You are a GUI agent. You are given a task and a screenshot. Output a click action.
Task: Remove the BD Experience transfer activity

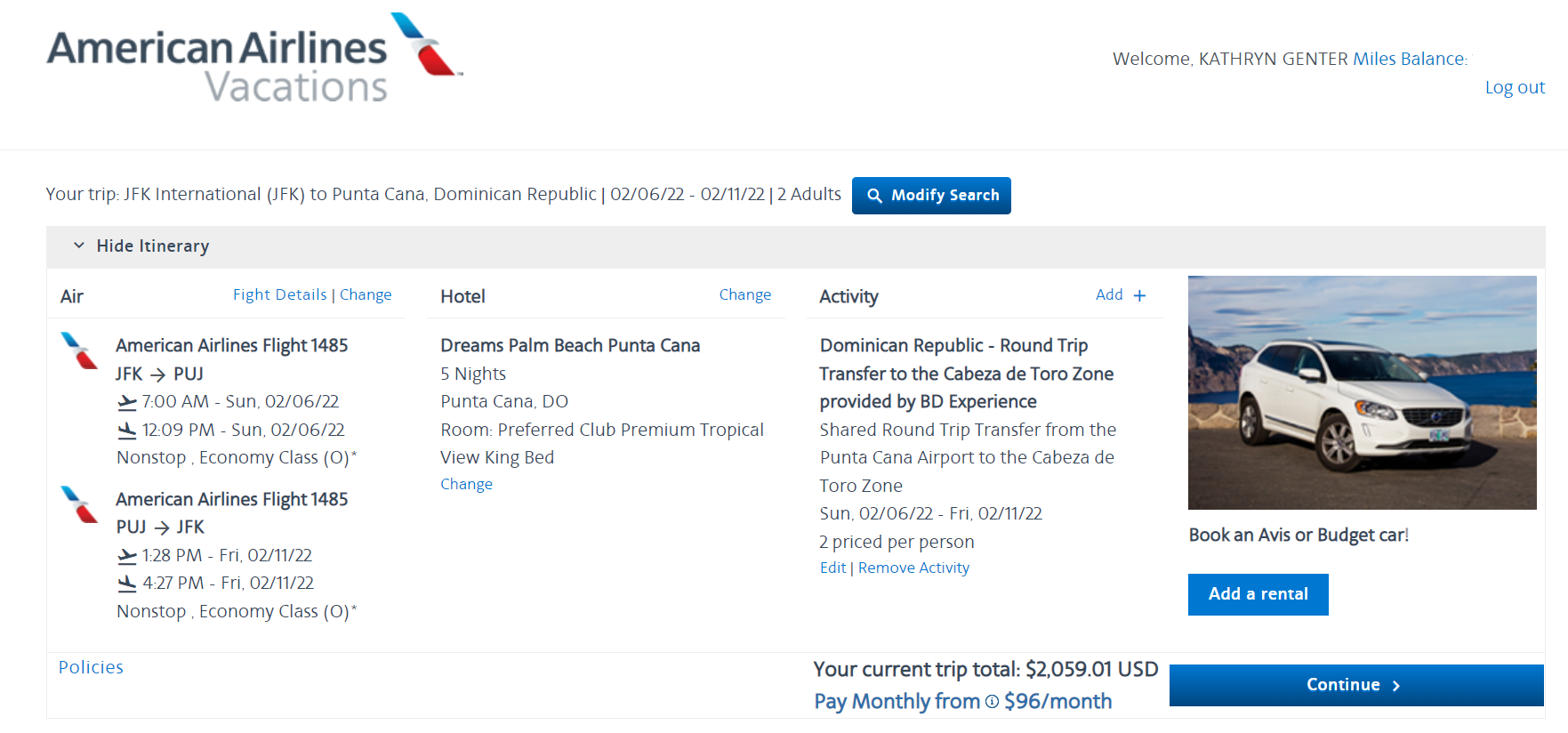[x=913, y=567]
